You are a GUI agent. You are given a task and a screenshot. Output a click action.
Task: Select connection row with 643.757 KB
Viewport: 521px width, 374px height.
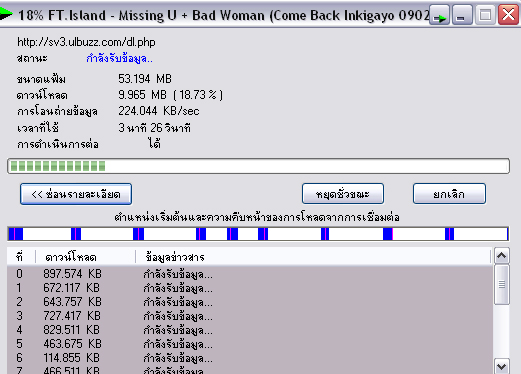pos(249,302)
